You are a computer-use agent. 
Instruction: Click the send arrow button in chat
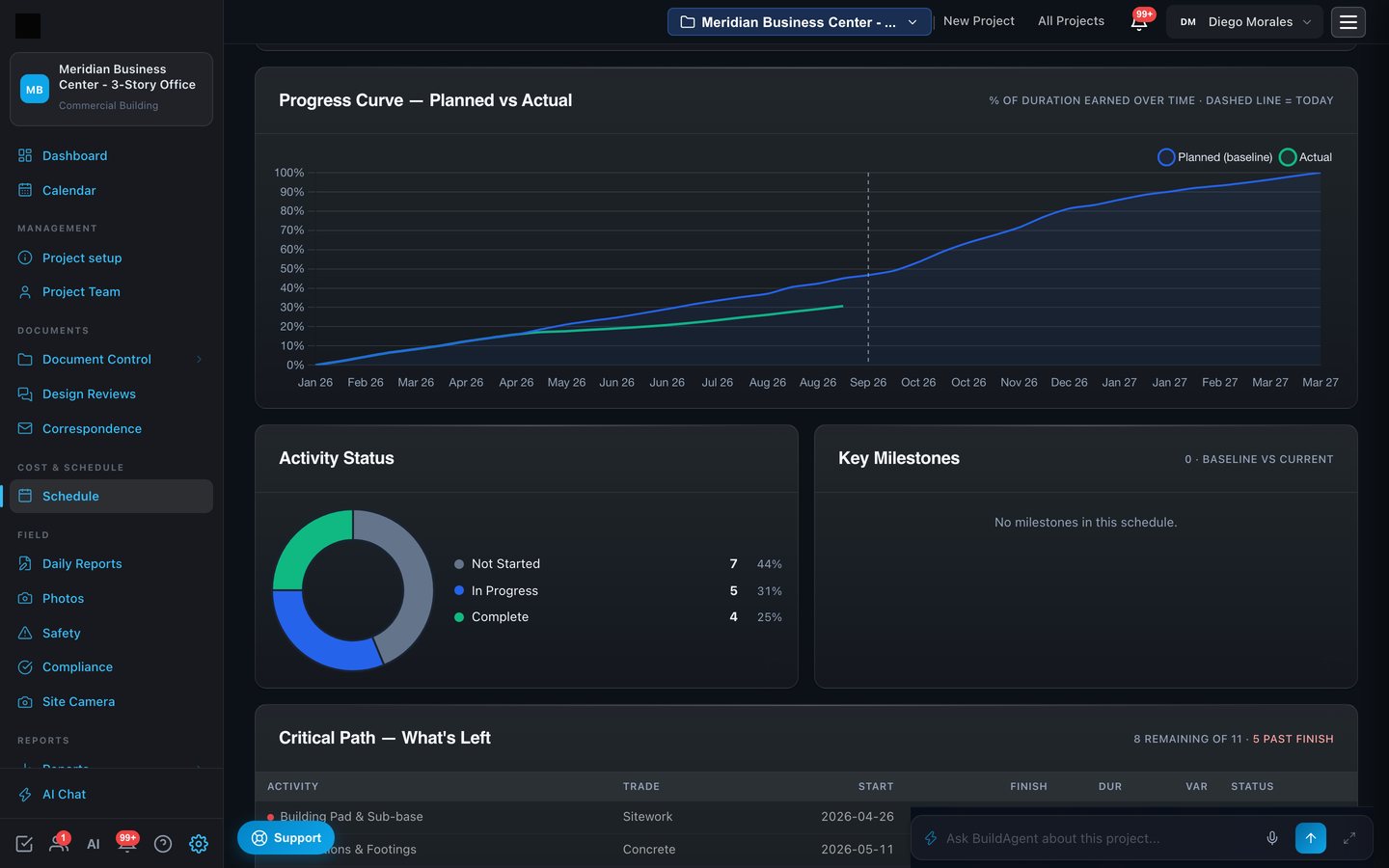(1311, 838)
